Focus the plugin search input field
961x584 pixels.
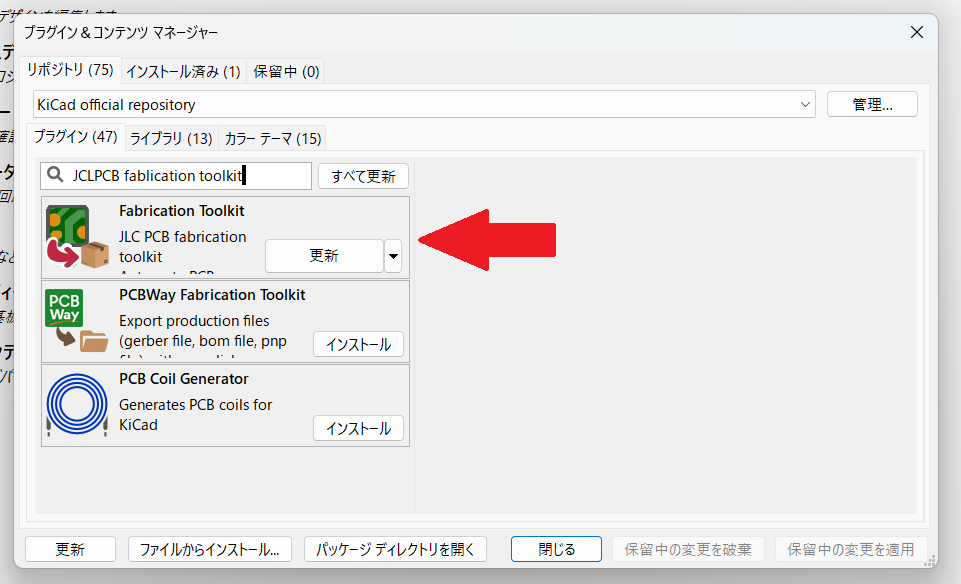pos(176,176)
